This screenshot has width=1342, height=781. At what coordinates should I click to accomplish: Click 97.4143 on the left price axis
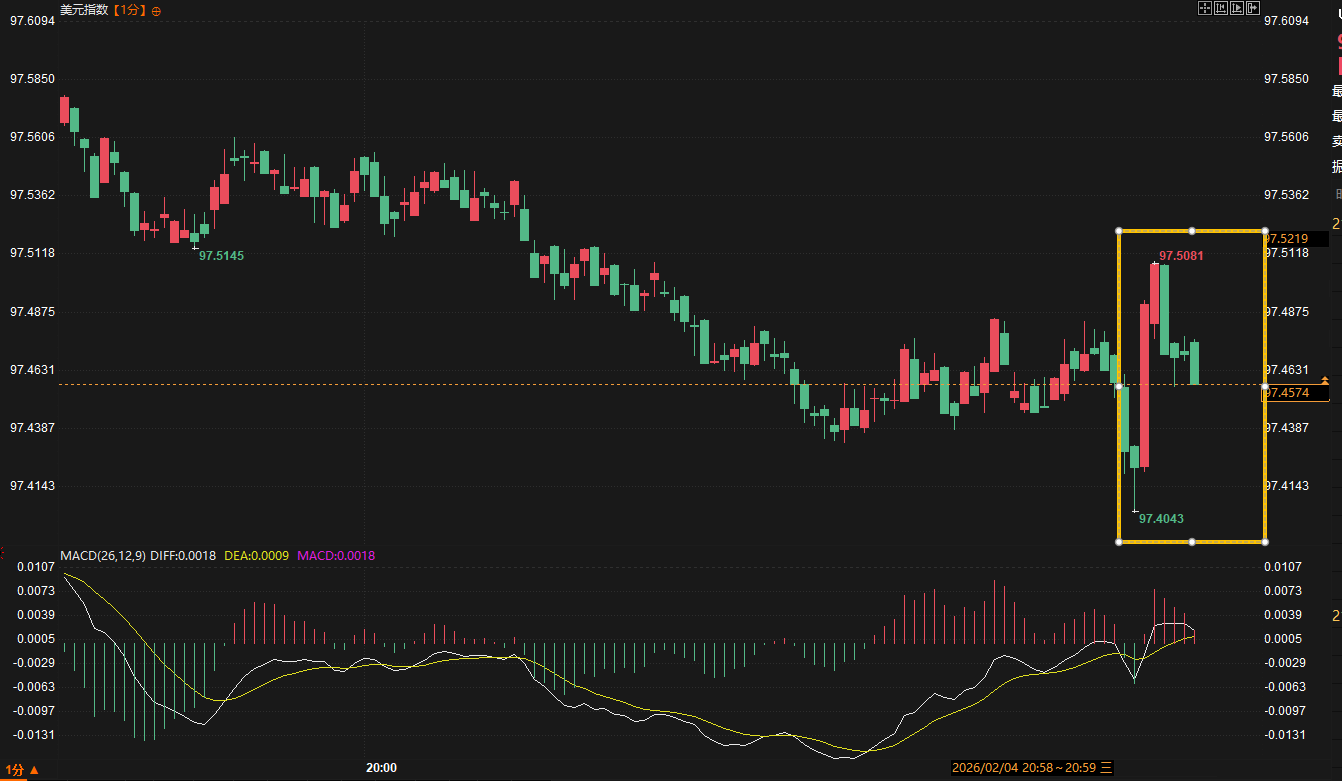(30, 485)
